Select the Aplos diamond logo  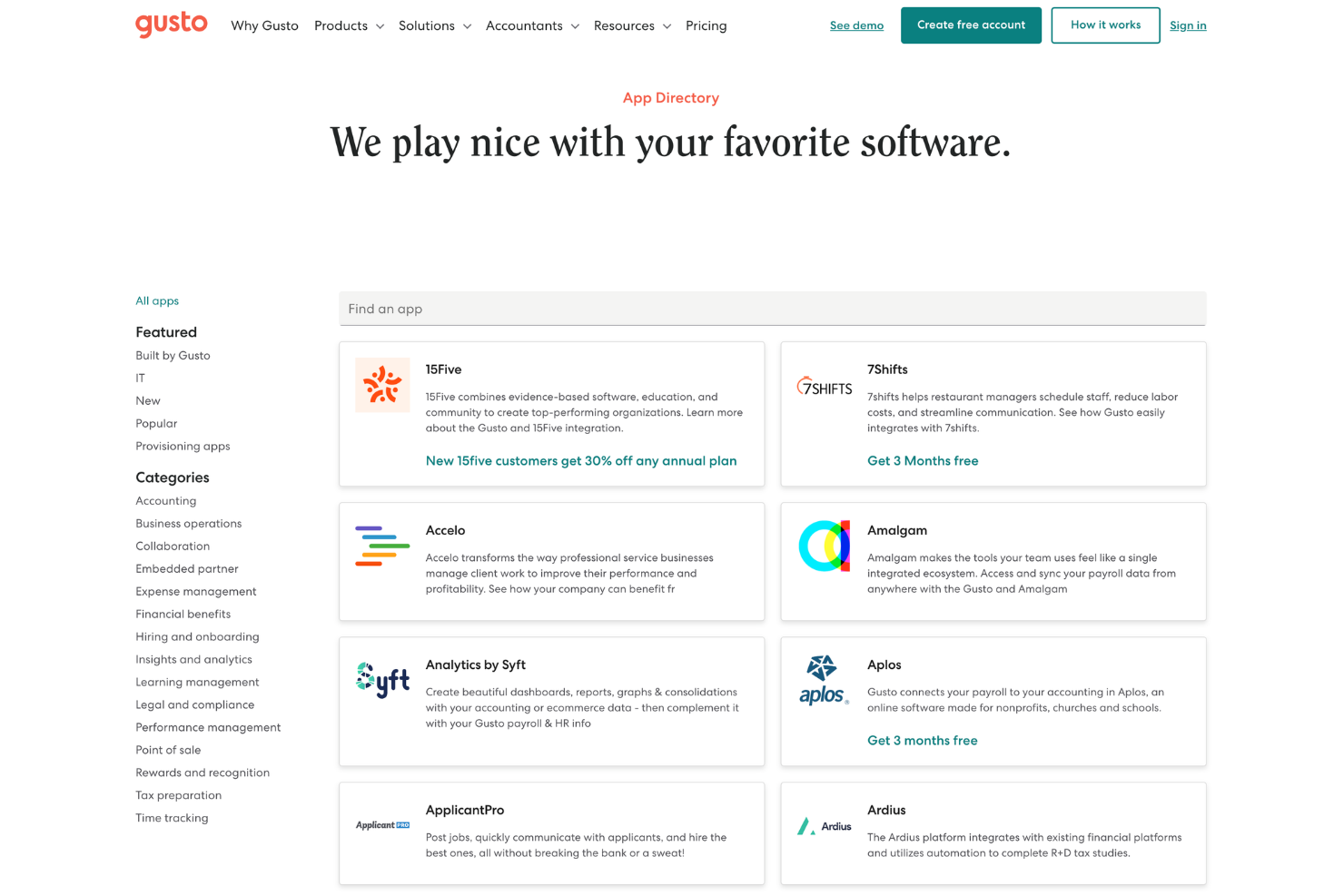(x=824, y=679)
